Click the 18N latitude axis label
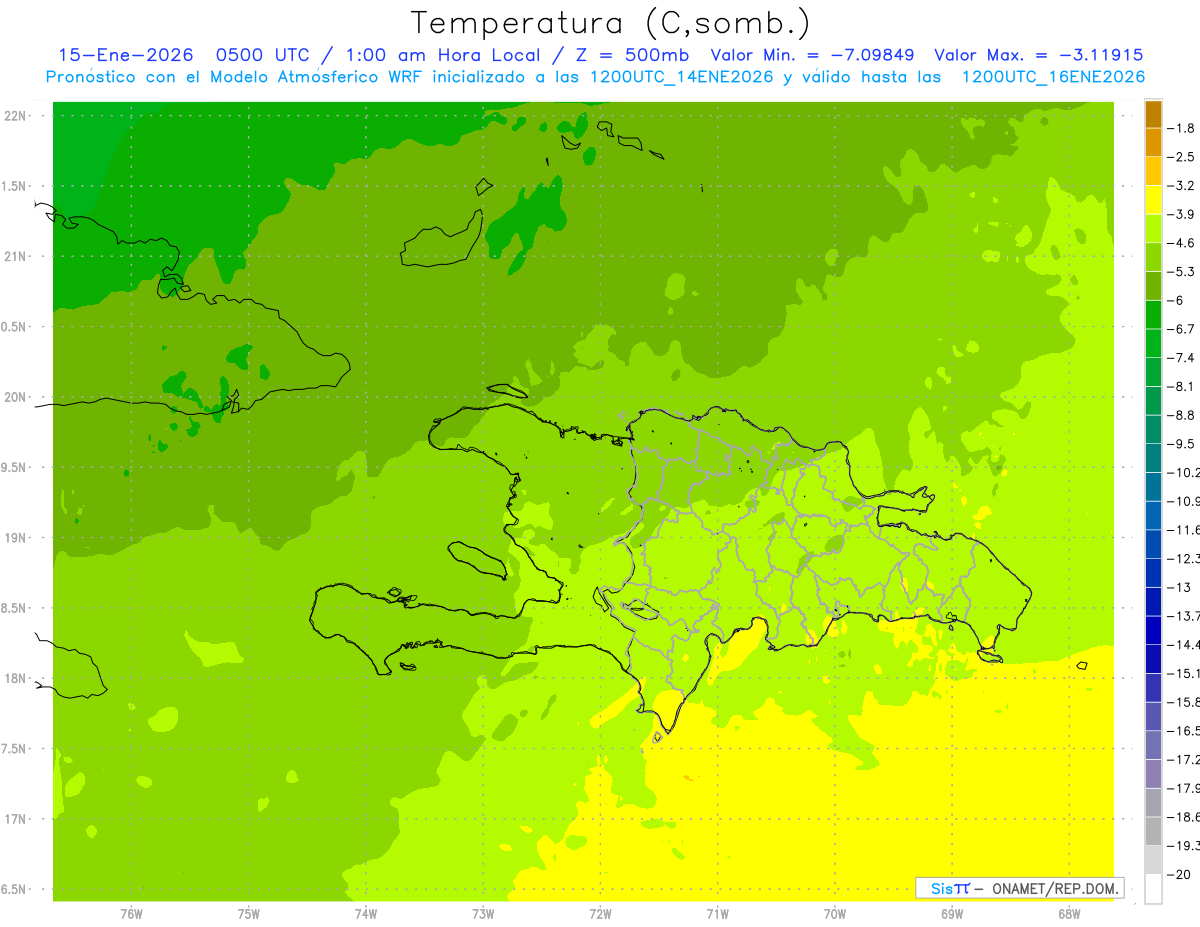The image size is (1200, 927). [17, 679]
